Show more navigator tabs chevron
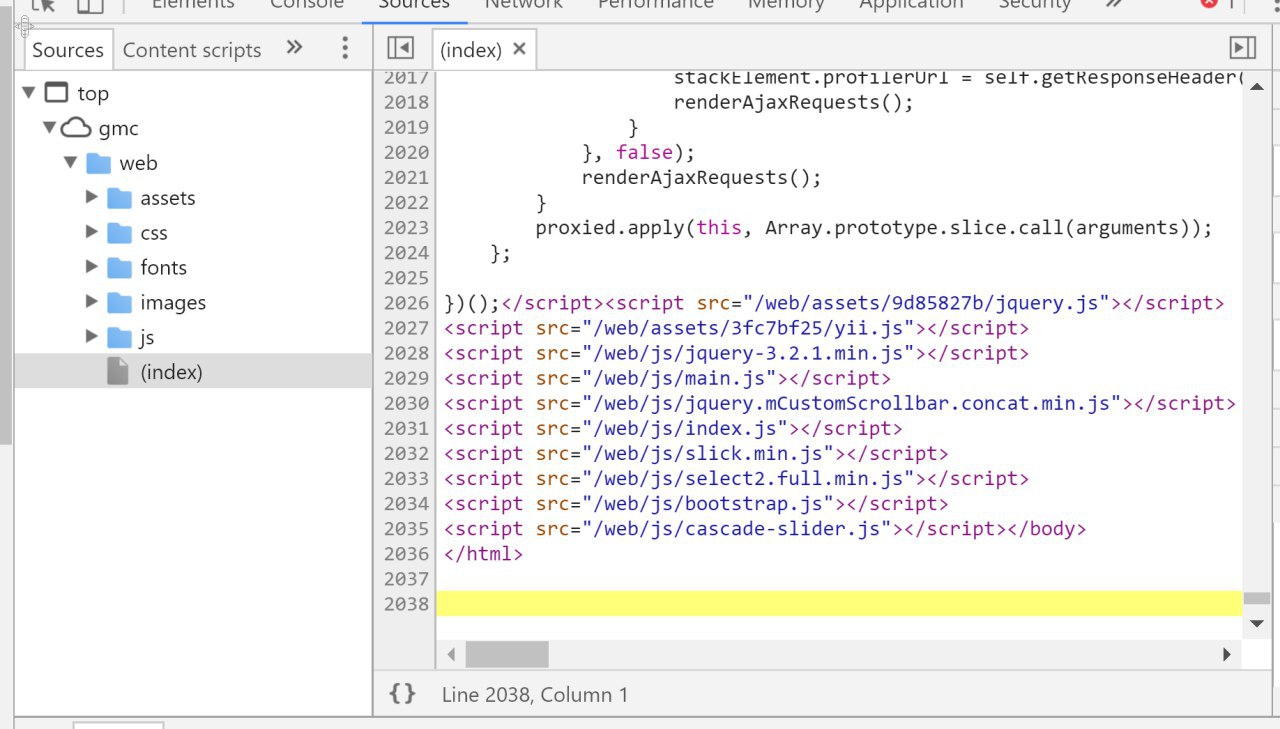Screen dimensions: 1280x729 click(x=294, y=47)
